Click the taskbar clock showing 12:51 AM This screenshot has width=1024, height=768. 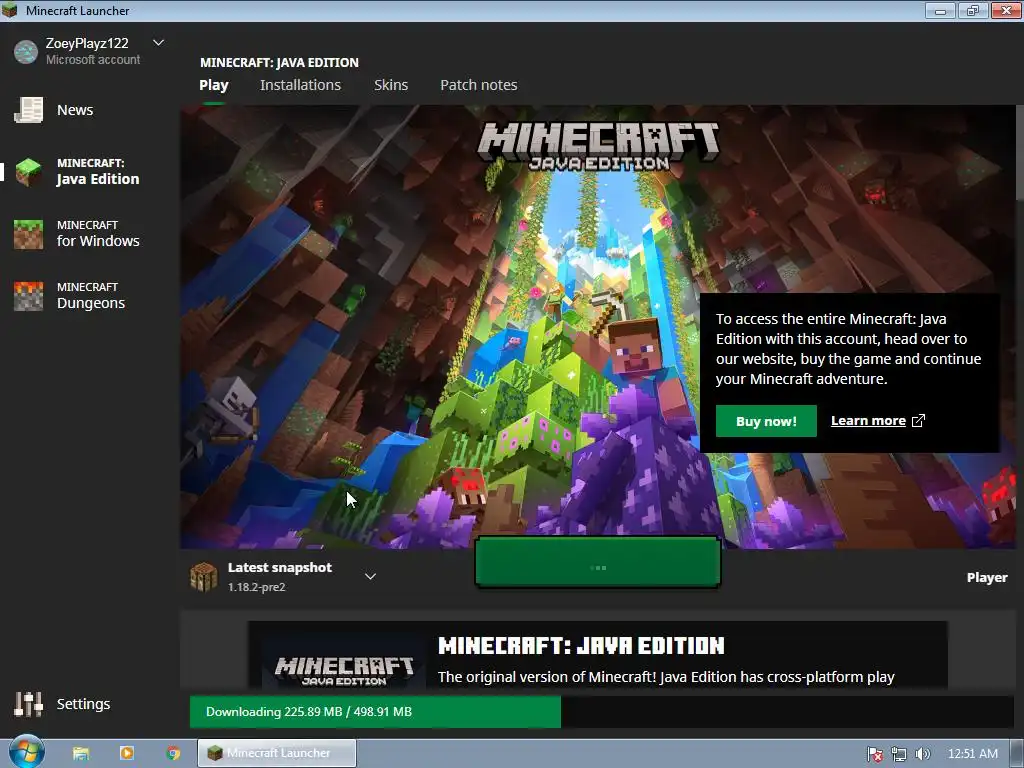point(972,754)
